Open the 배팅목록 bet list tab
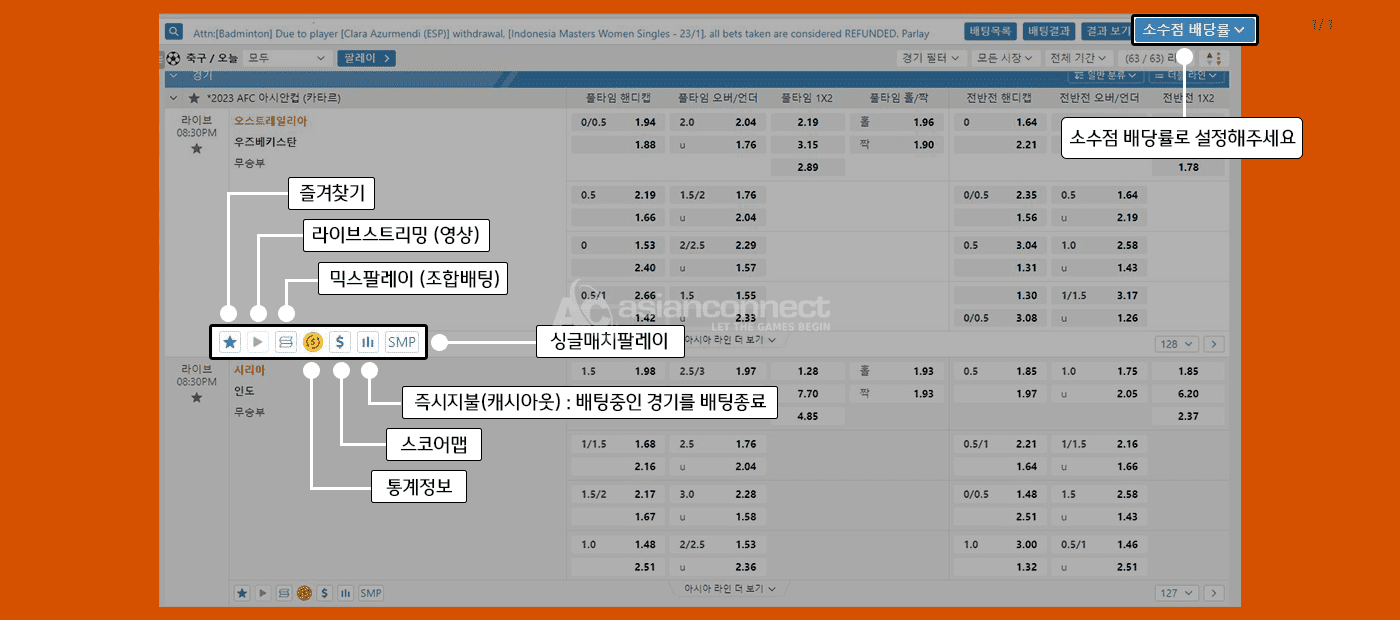Screen dimensions: 1400x620 click(x=992, y=31)
